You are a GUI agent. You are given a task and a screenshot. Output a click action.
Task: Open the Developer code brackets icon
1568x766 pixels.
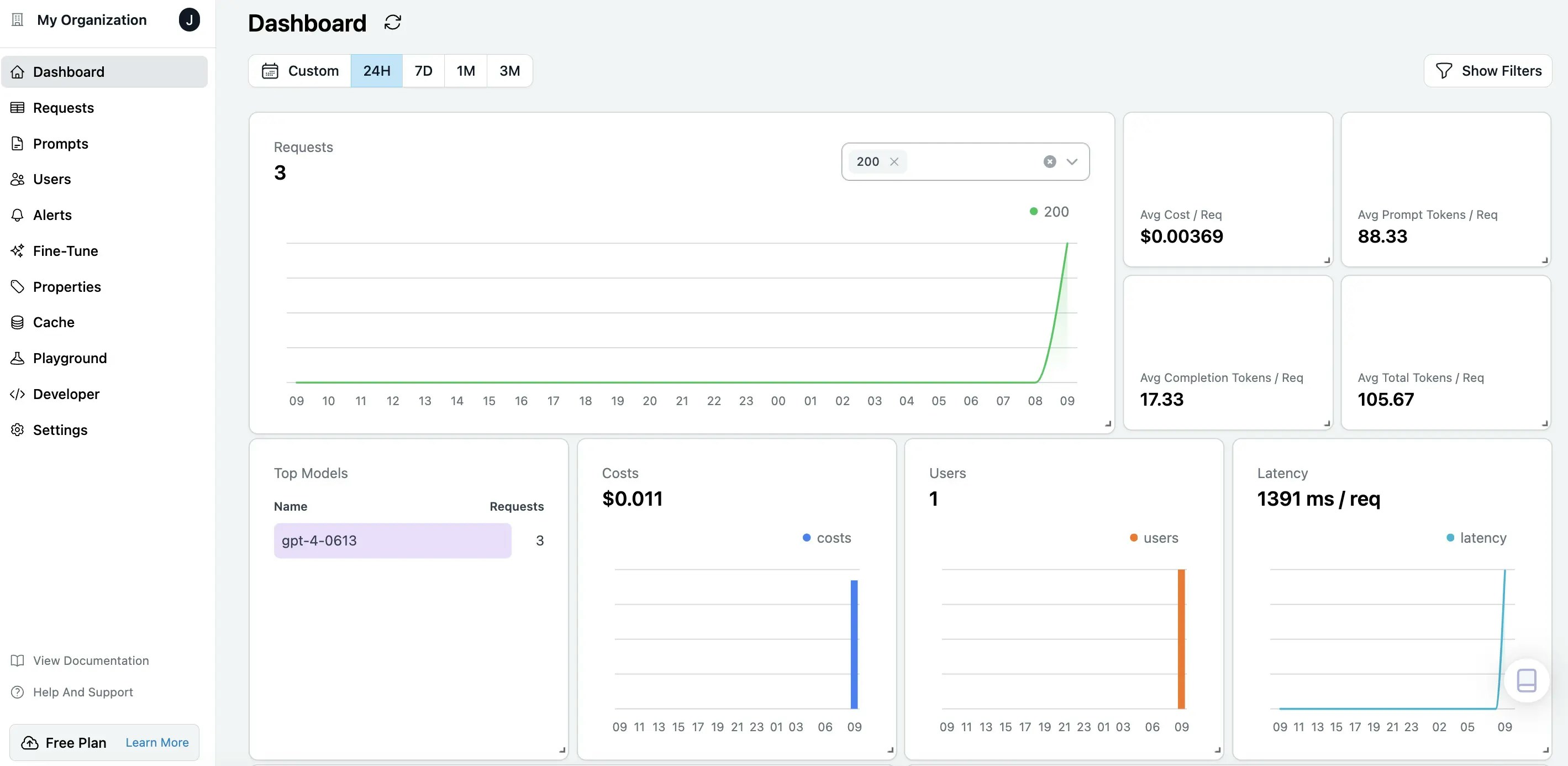click(x=18, y=394)
